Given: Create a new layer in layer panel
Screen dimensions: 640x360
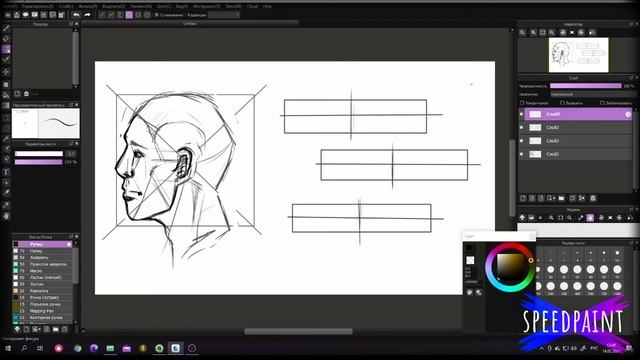Looking at the screenshot, I should (523, 198).
